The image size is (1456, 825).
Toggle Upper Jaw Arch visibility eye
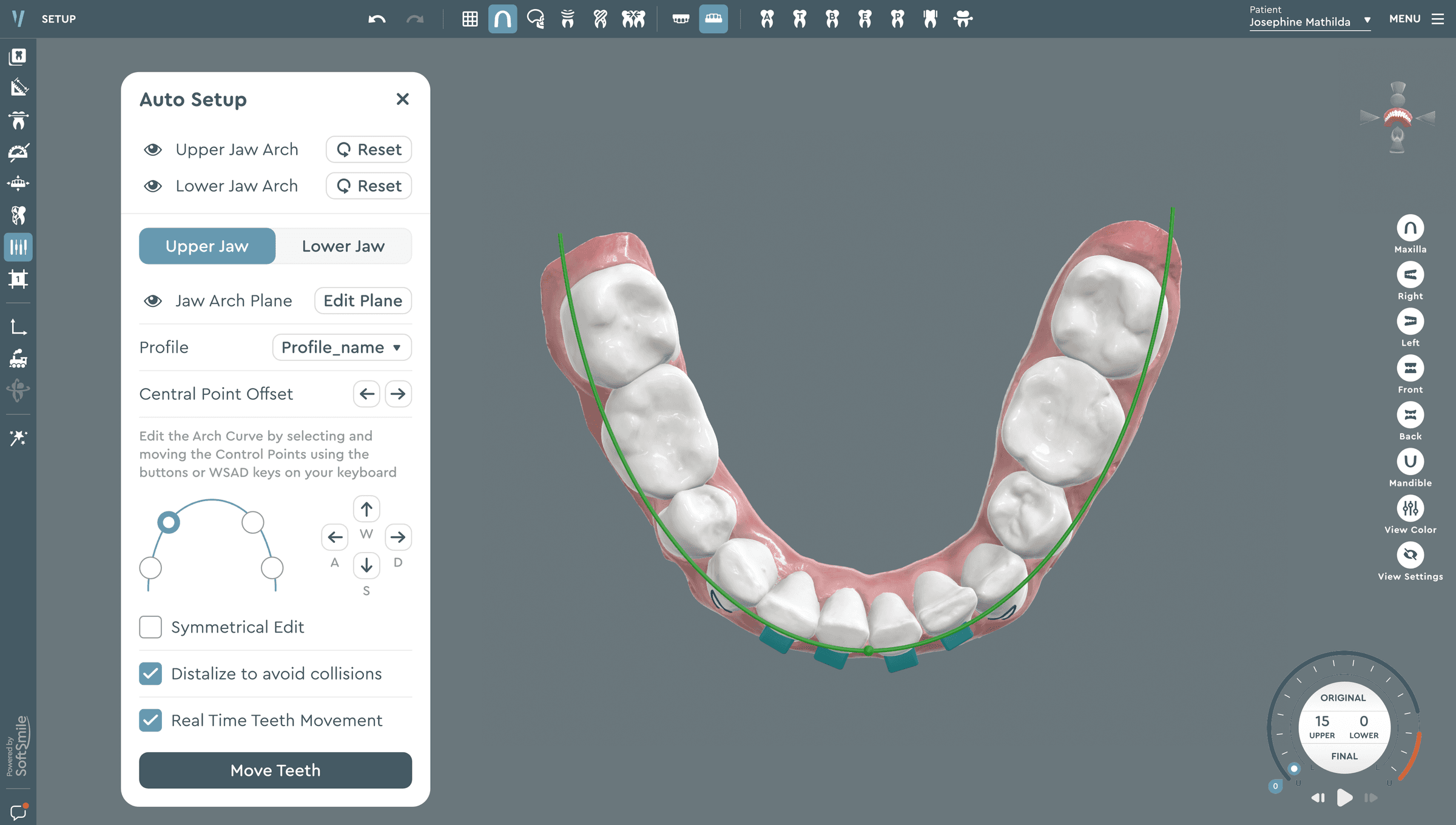pyautogui.click(x=153, y=150)
